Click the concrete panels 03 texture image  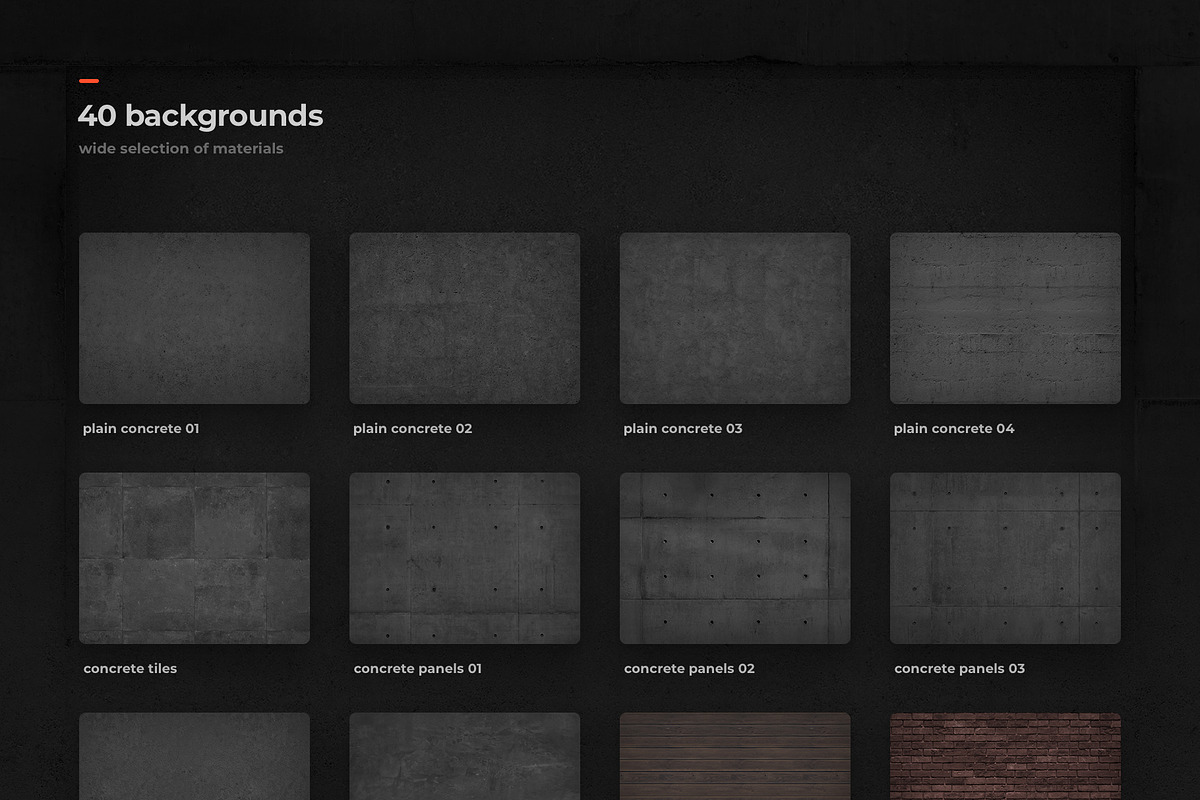[1005, 558]
